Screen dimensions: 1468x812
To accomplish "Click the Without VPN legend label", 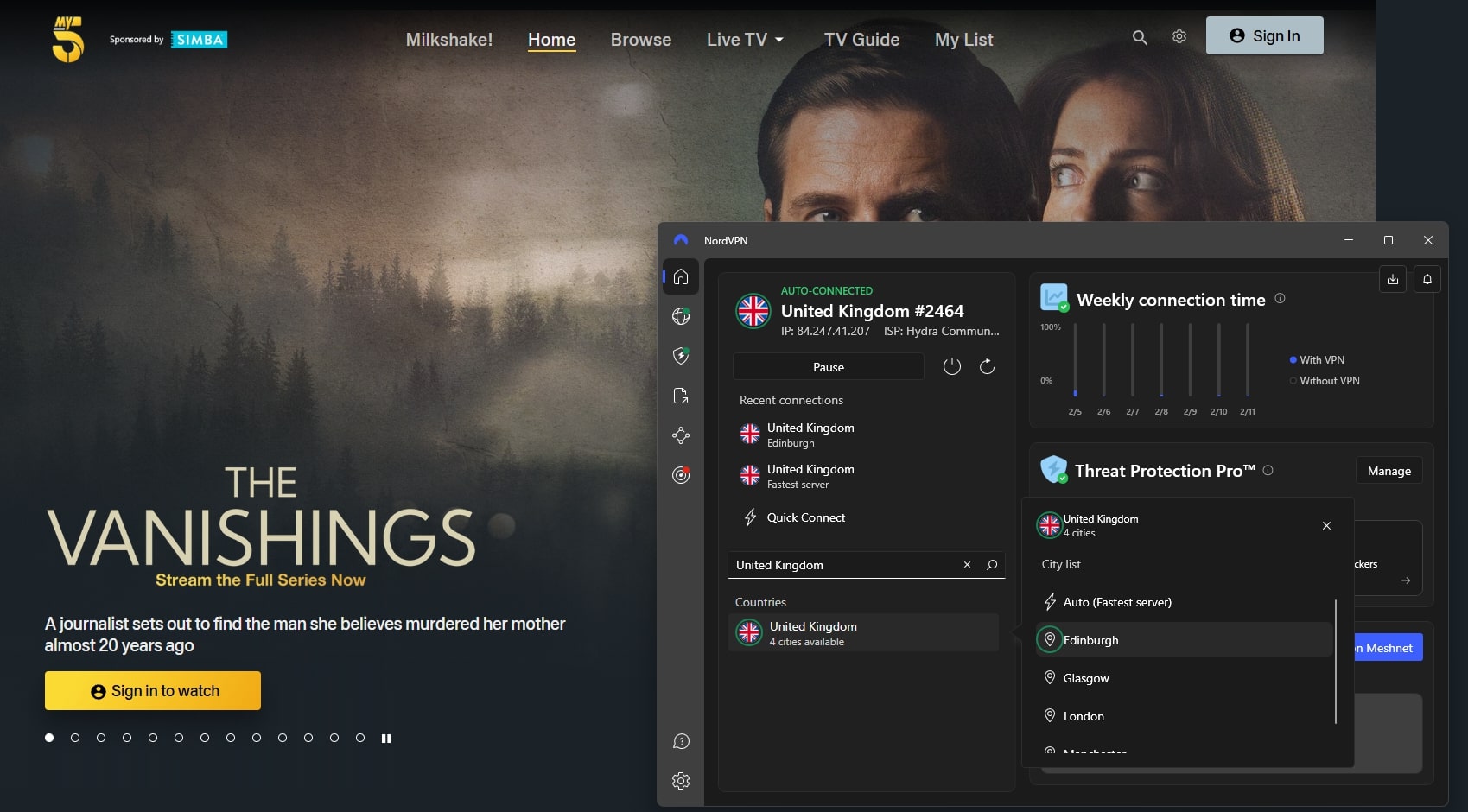I will (1330, 380).
